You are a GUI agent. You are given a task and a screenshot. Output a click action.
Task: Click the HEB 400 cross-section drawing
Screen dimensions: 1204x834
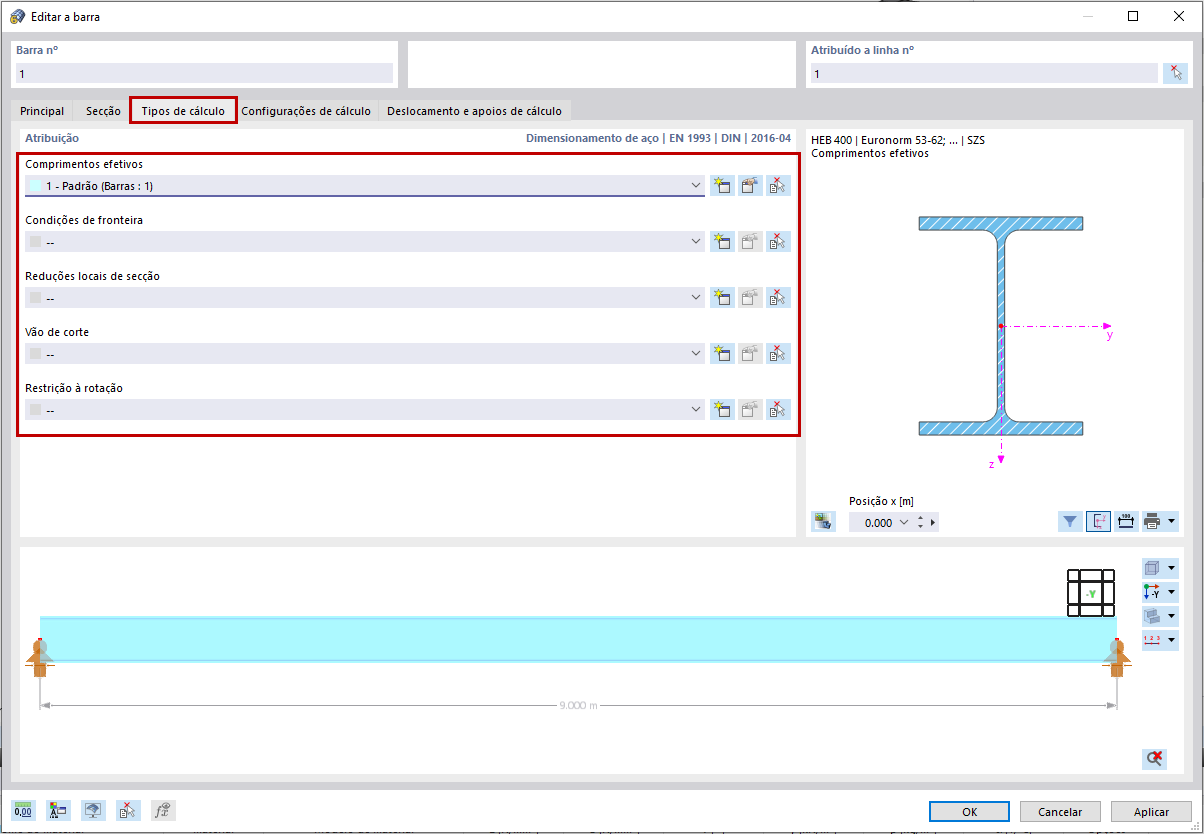tap(1001, 326)
